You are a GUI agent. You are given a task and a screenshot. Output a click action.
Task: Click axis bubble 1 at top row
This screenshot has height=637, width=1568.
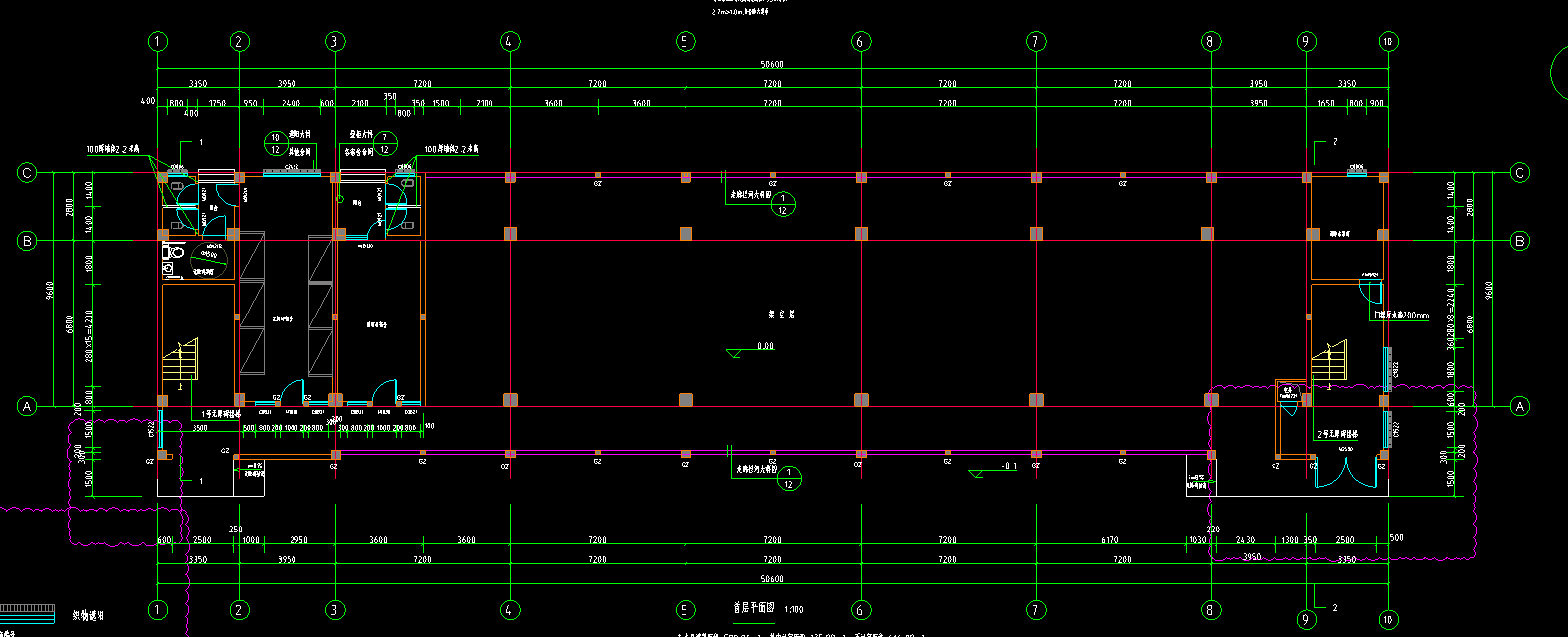pyautogui.click(x=157, y=41)
